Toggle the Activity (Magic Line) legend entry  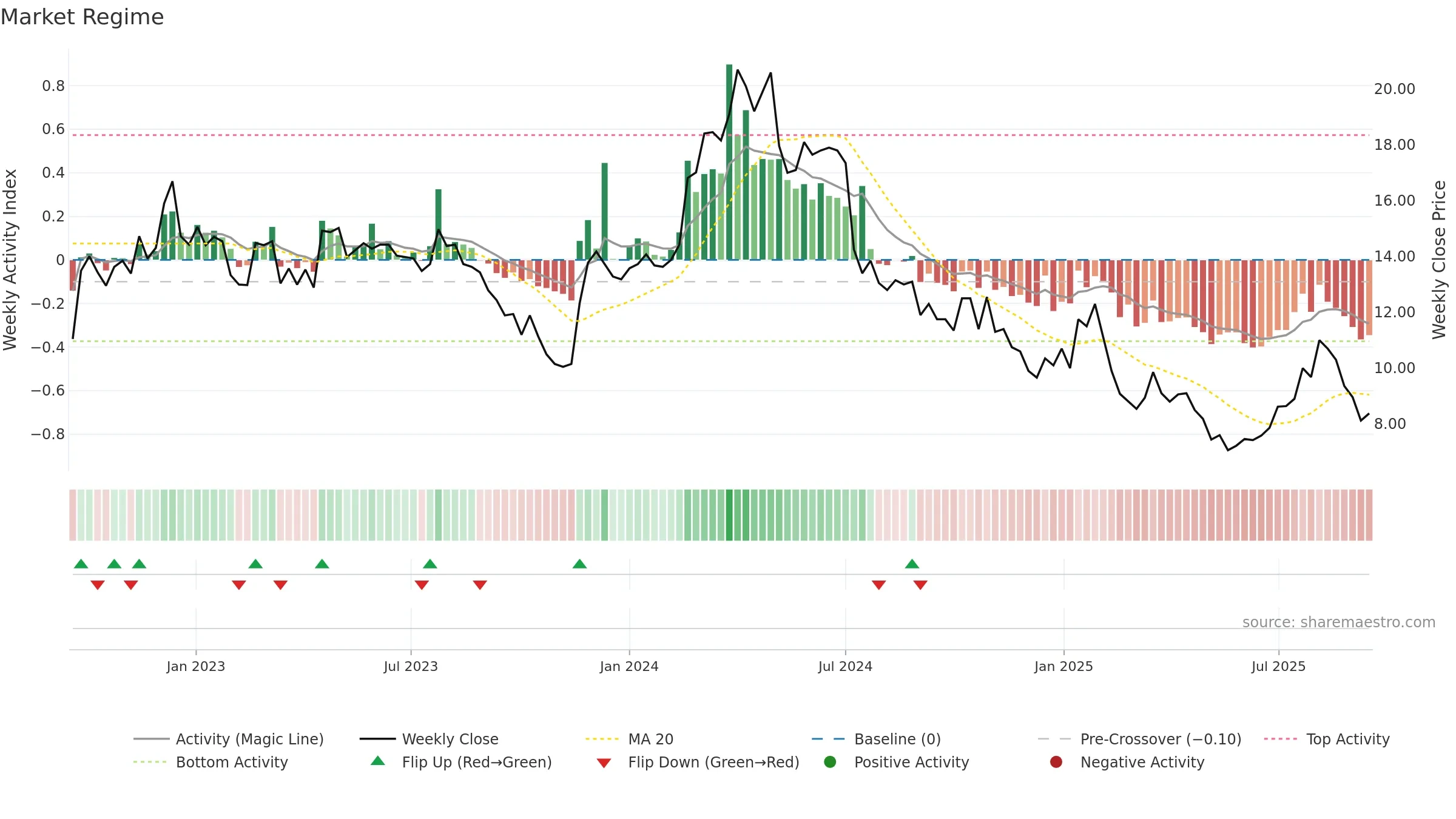[229, 739]
